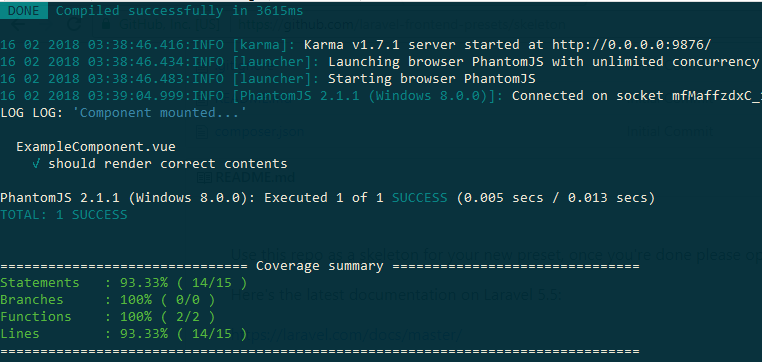Click the browser reload icon
The width and height of the screenshot is (762, 362).
click(x=74, y=25)
